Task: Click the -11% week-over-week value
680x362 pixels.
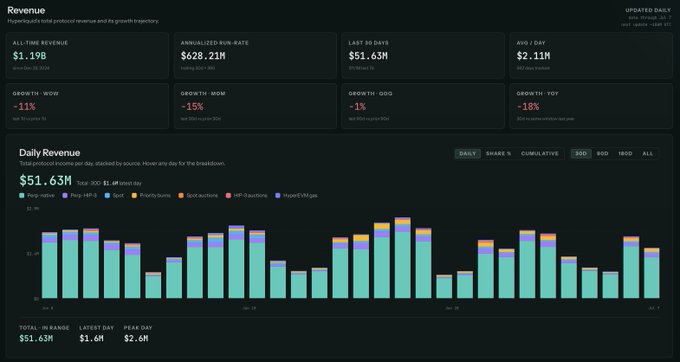Action: tap(24, 107)
